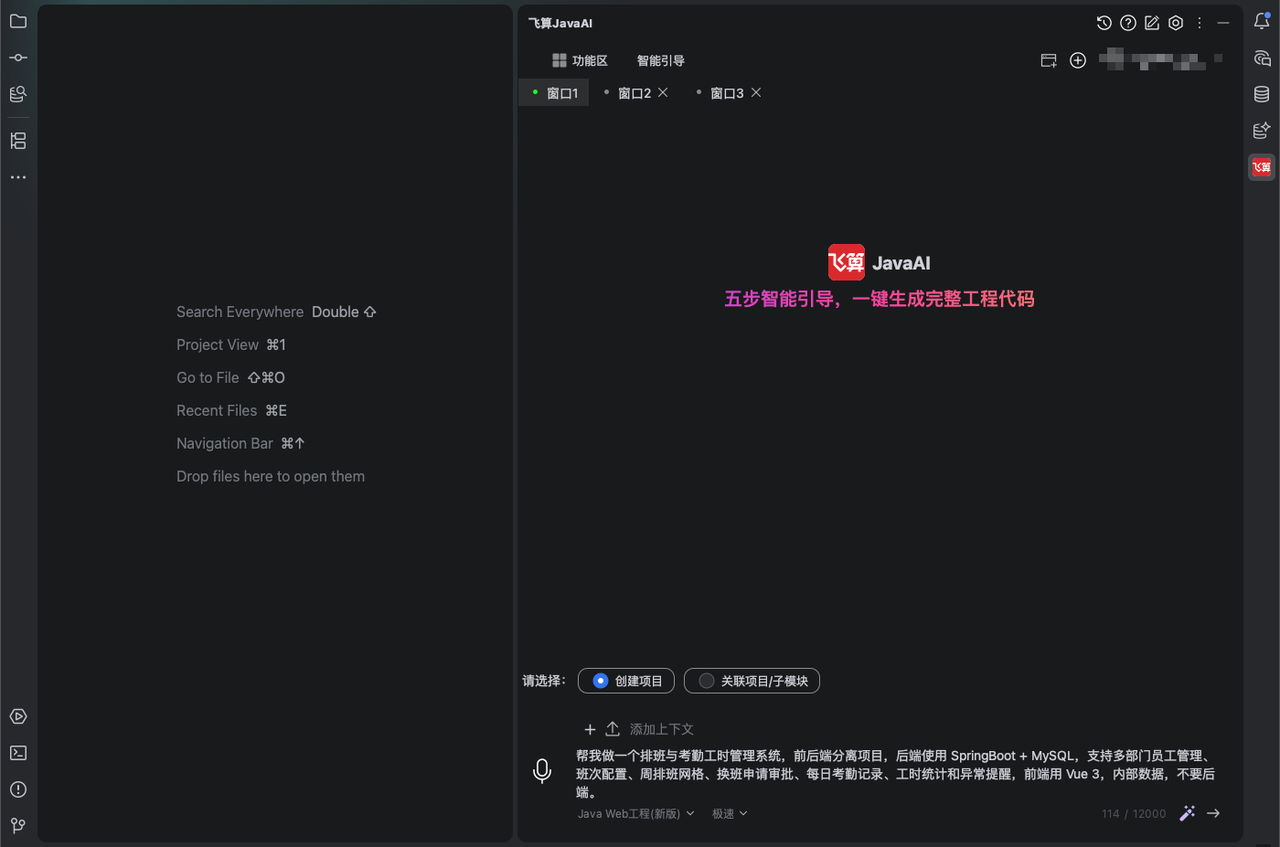This screenshot has width=1280, height=847.
Task: Click the 五步智能引导 slogan text
Action: pyautogui.click(x=879, y=298)
